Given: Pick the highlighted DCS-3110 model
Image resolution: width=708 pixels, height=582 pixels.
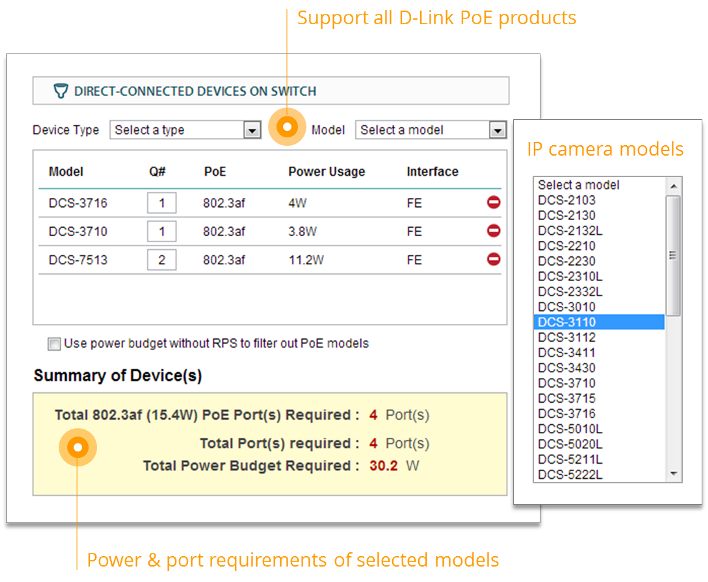Looking at the screenshot, I should coord(599,322).
